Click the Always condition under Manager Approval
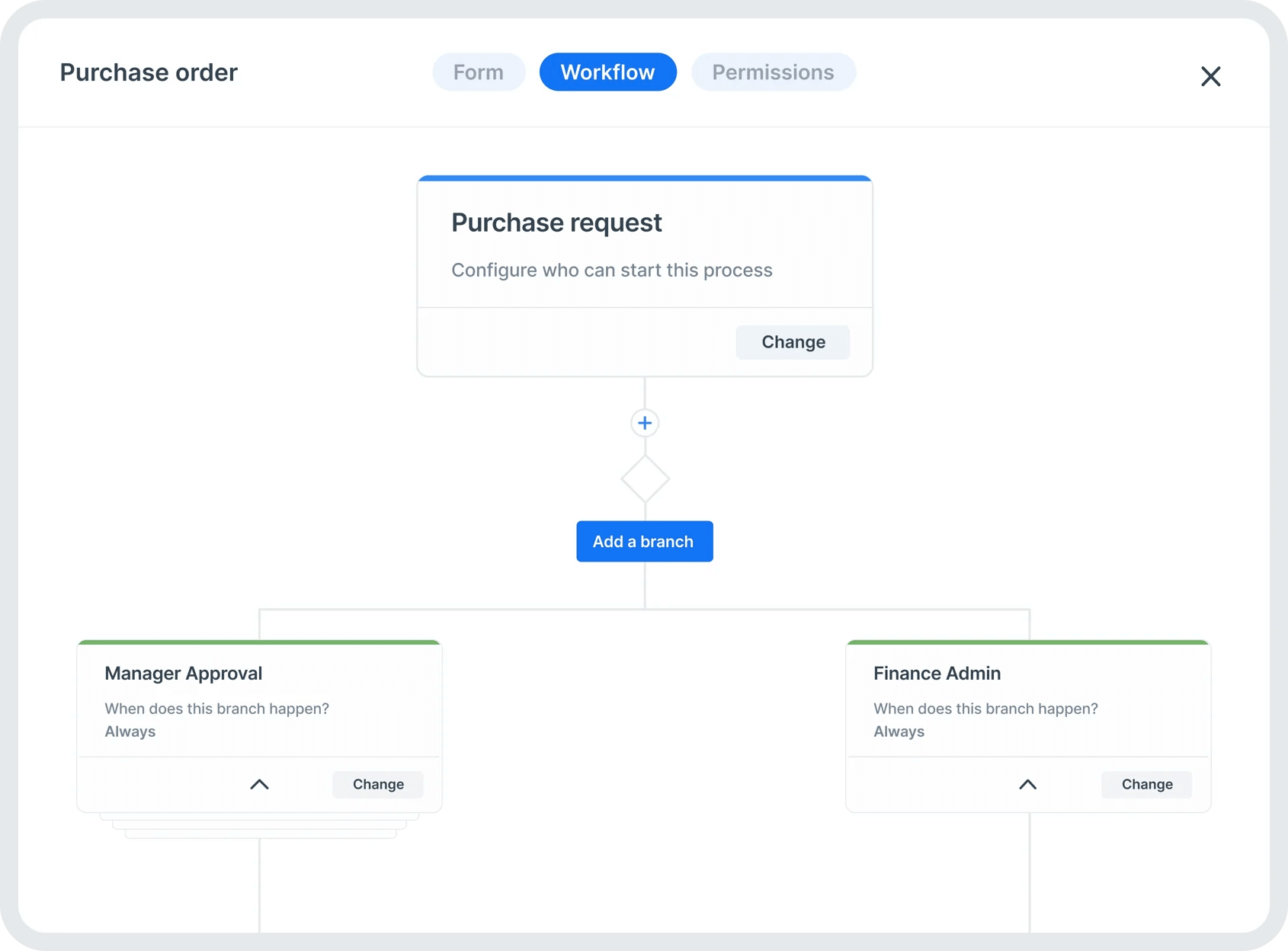 [130, 732]
